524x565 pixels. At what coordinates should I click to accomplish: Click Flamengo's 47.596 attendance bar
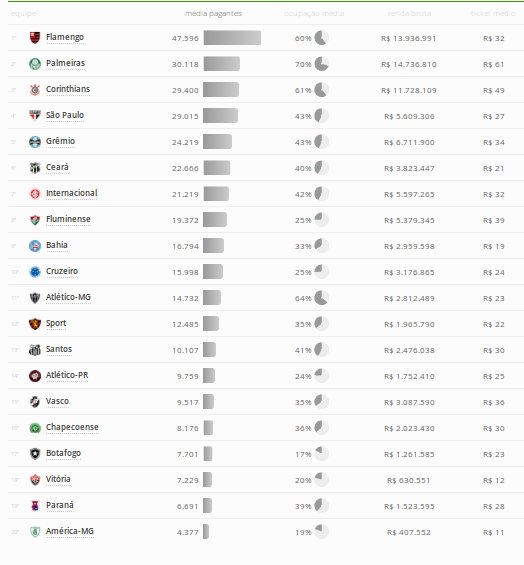(x=232, y=38)
